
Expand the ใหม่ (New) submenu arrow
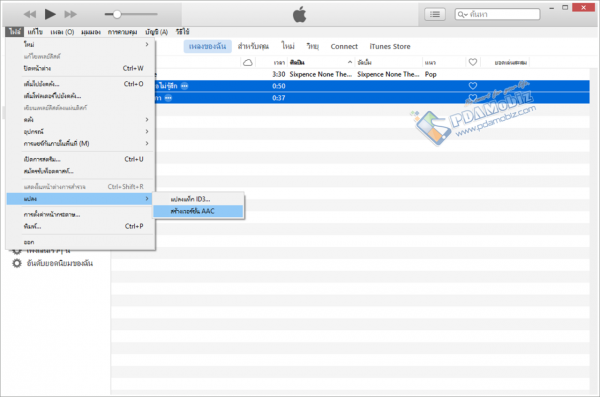(x=147, y=44)
